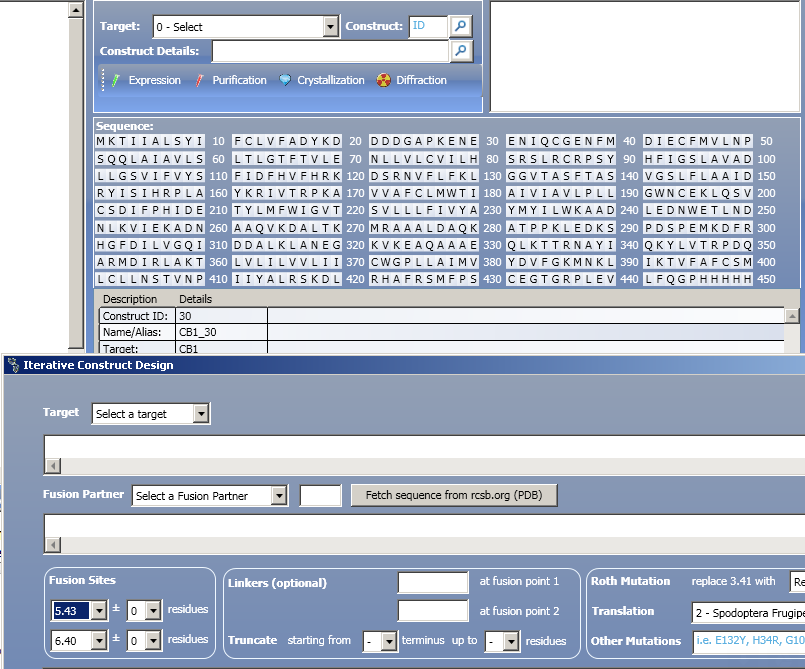Click the Roth Mutation replace 3.41 with field
The width and height of the screenshot is (805, 669).
point(797,582)
